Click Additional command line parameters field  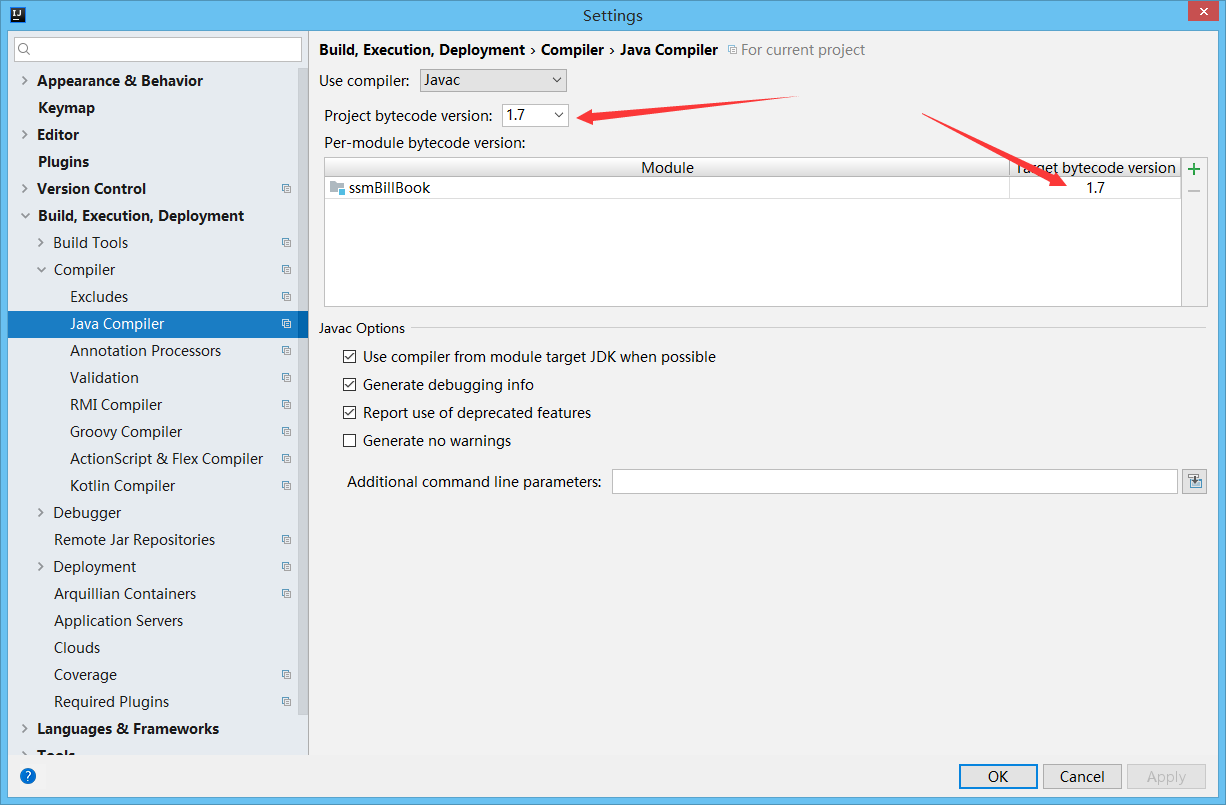pyautogui.click(x=895, y=482)
